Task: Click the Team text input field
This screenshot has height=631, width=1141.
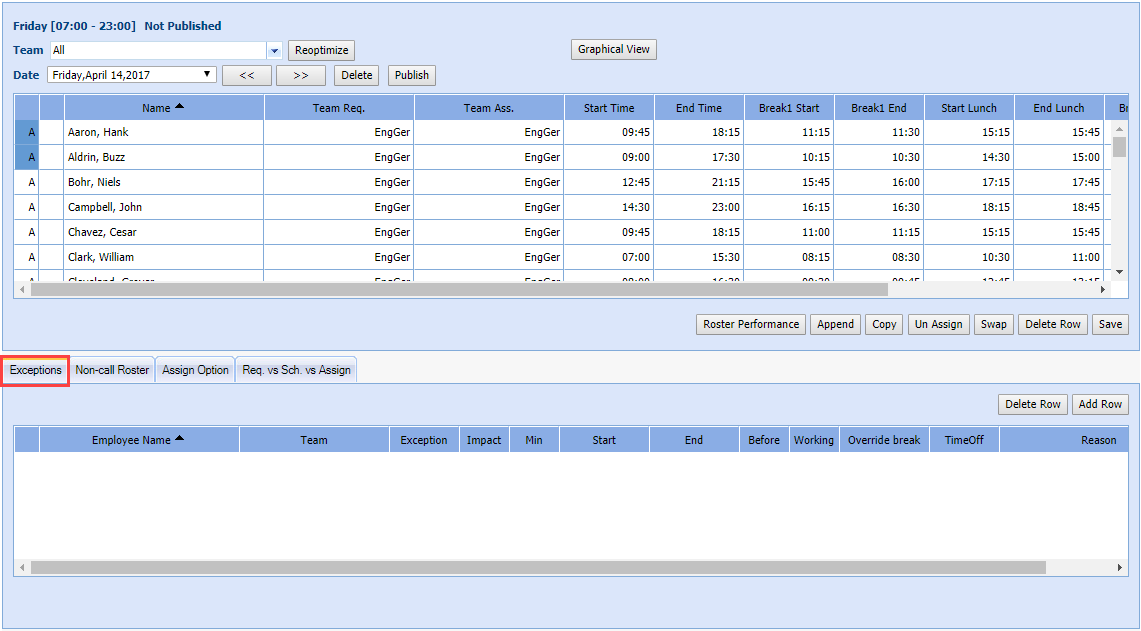Action: tap(158, 50)
